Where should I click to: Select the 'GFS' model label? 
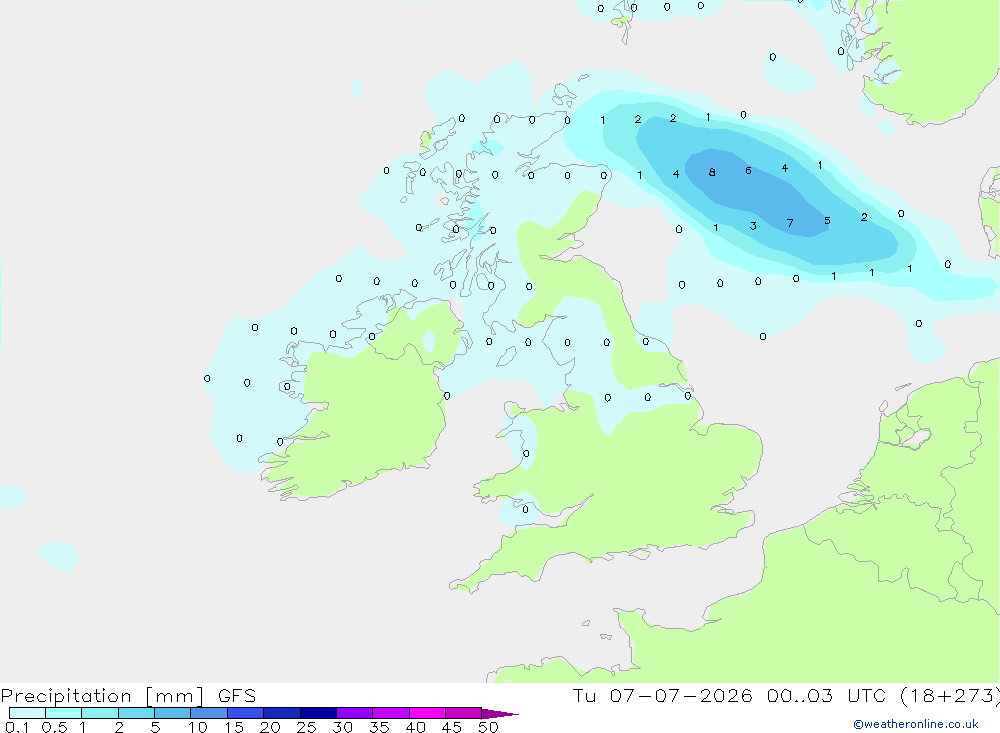click(237, 696)
